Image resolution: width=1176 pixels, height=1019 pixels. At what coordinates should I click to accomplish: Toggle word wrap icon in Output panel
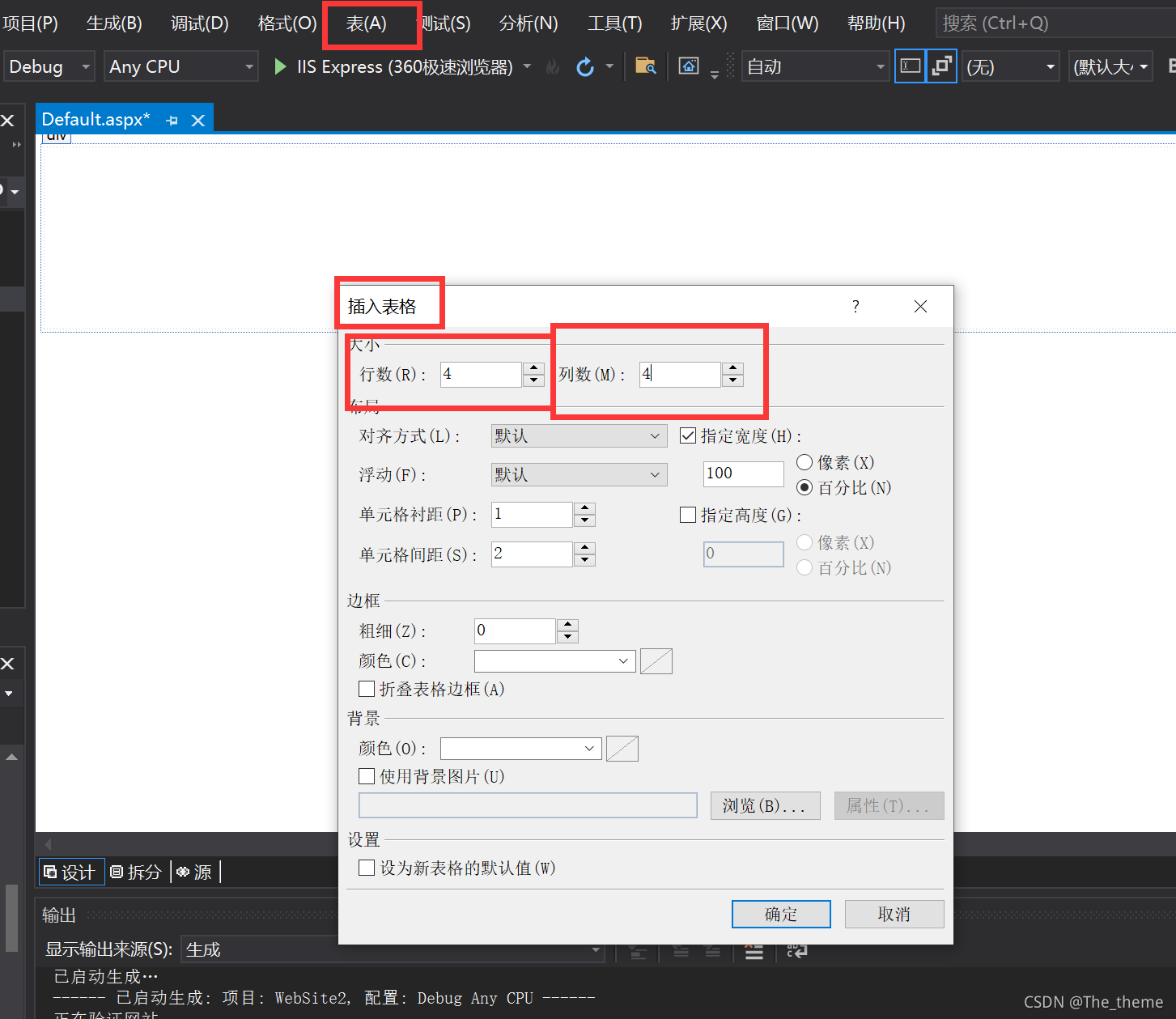796,952
